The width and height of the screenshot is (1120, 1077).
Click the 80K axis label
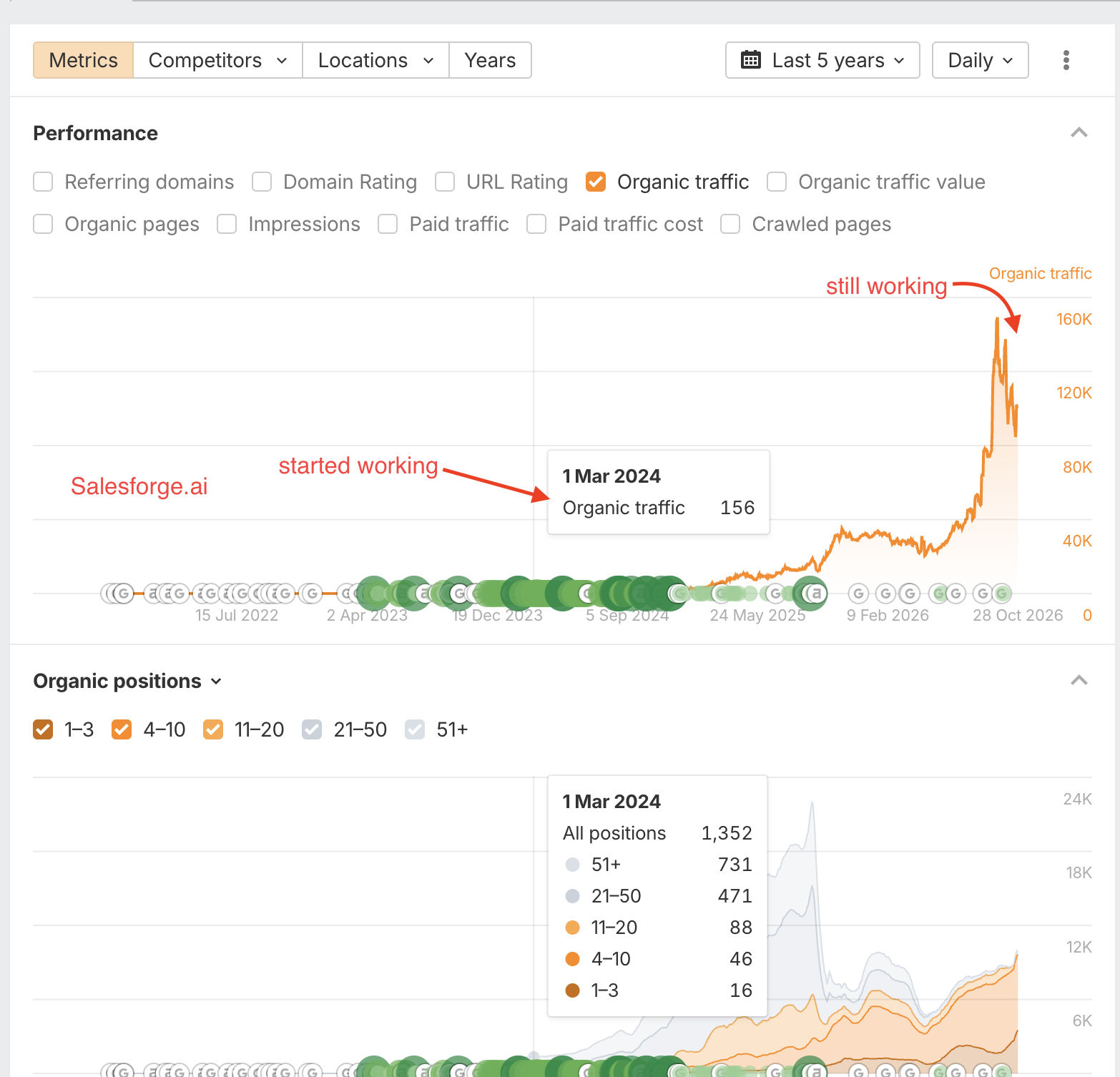point(1077,467)
